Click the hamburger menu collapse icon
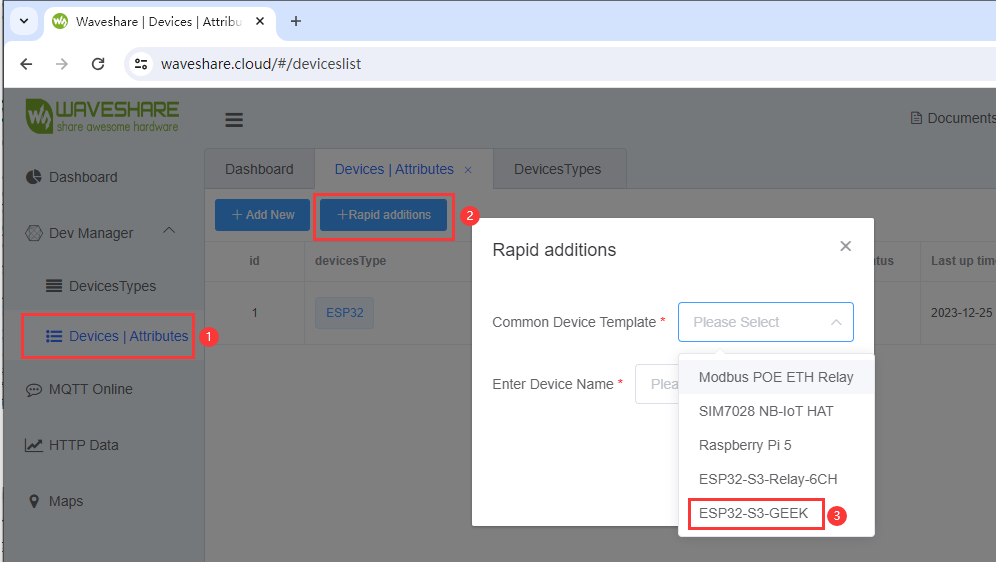 coord(234,120)
